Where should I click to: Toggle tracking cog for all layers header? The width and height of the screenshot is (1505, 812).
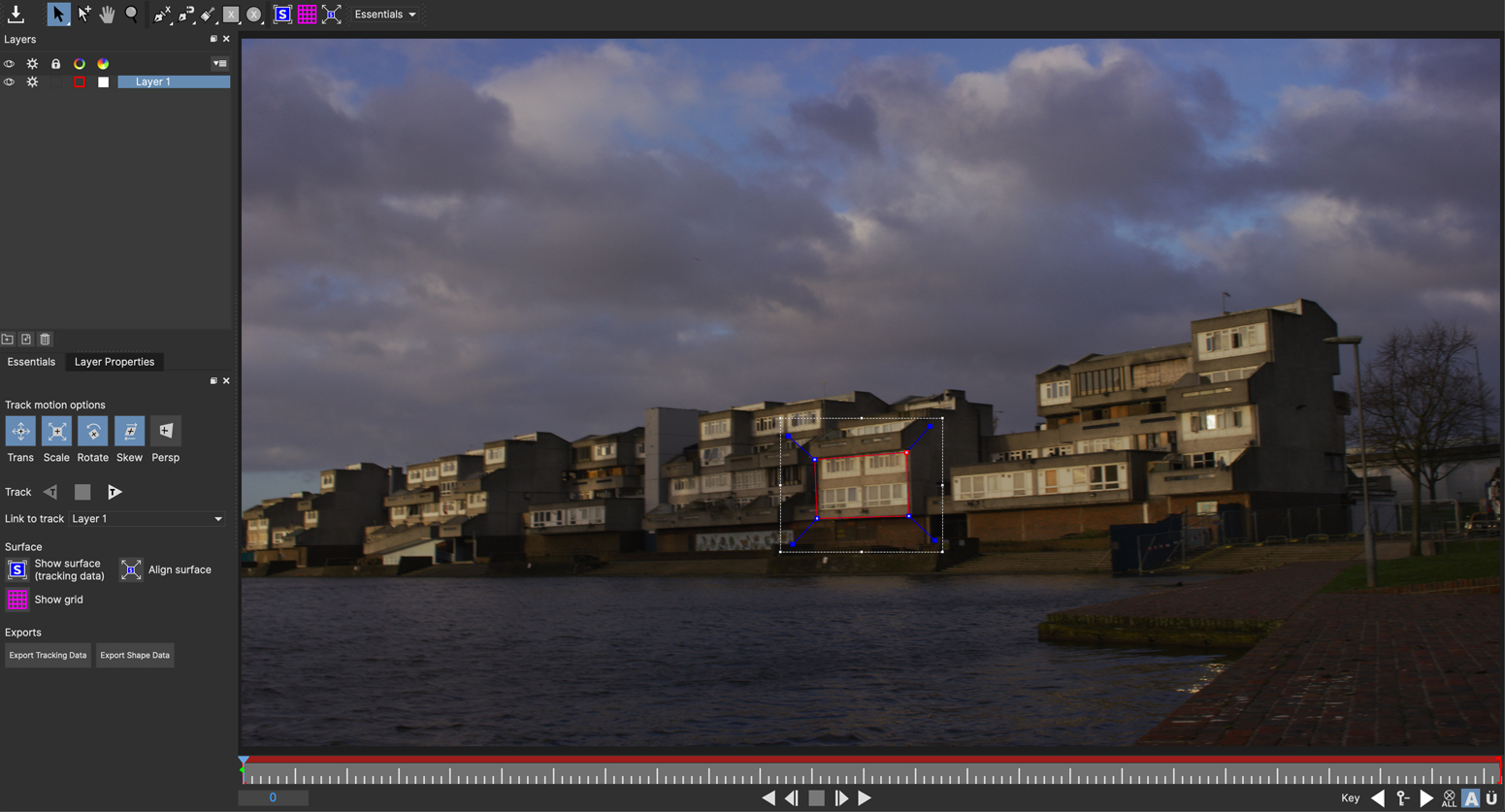32,64
